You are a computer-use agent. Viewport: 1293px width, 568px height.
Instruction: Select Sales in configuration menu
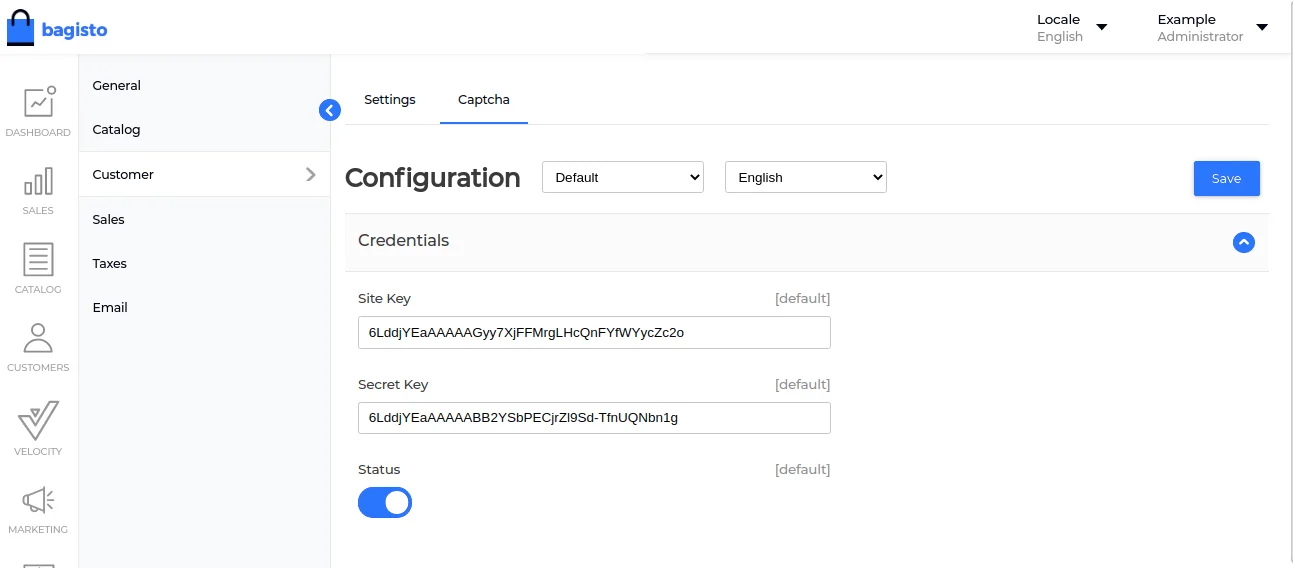[108, 219]
